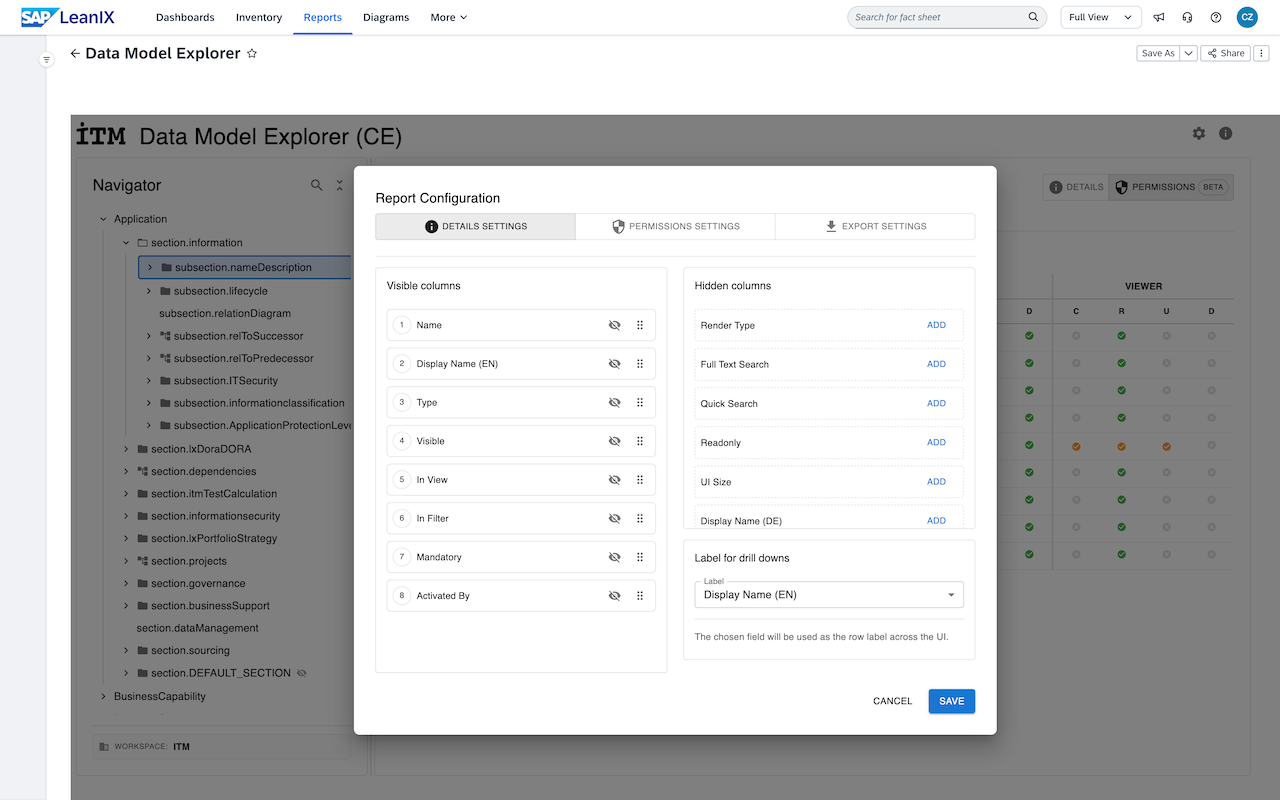This screenshot has height=800, width=1280.
Task: Go back using the arrow icon
Action: [75, 54]
